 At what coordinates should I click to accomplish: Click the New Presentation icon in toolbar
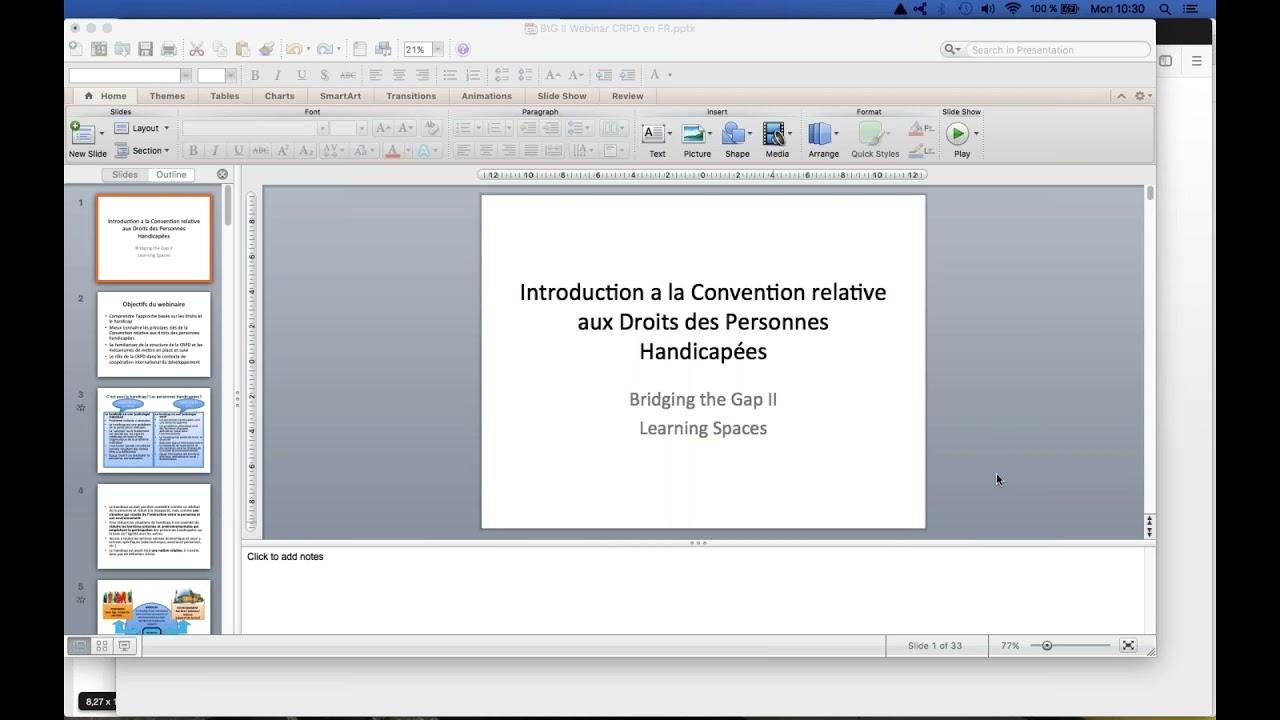point(76,49)
